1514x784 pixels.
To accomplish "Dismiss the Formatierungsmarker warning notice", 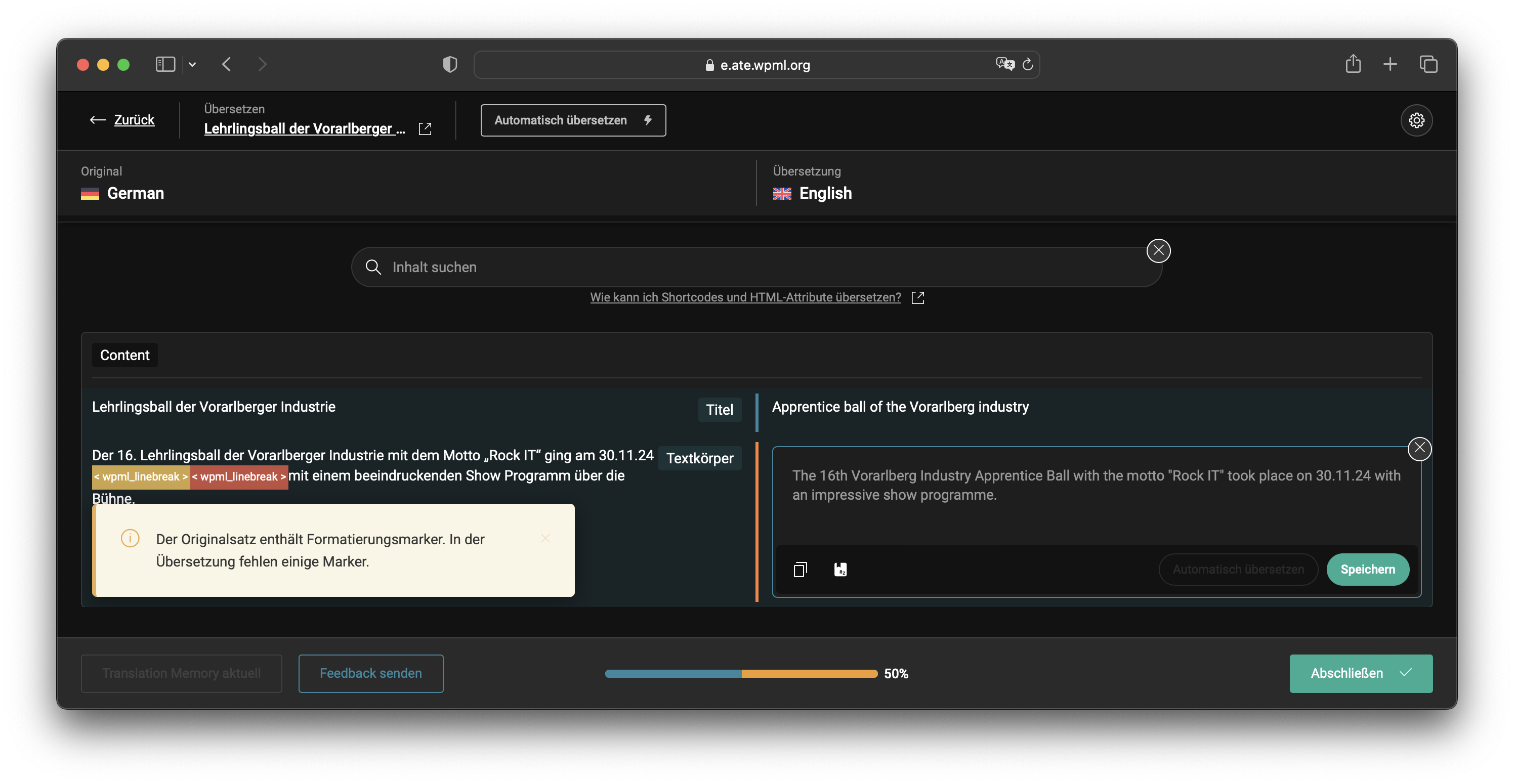I will click(545, 539).
